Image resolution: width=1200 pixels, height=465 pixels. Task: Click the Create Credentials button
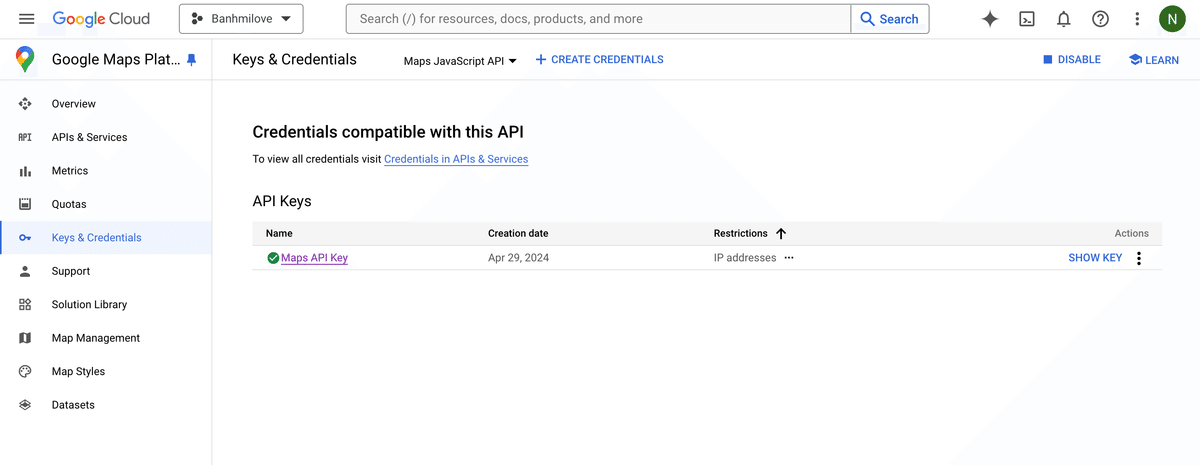coord(600,60)
